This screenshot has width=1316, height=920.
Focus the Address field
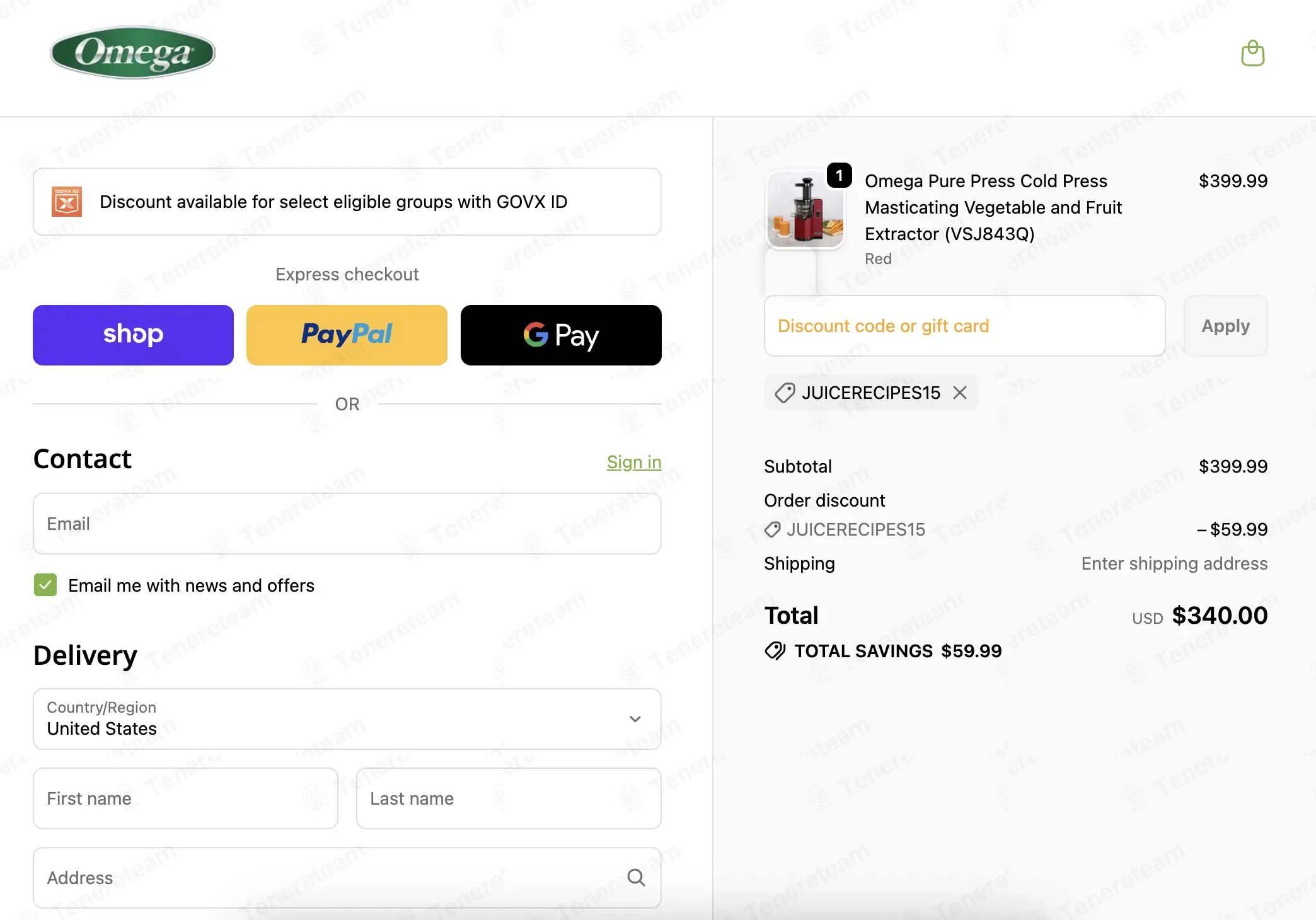point(347,878)
